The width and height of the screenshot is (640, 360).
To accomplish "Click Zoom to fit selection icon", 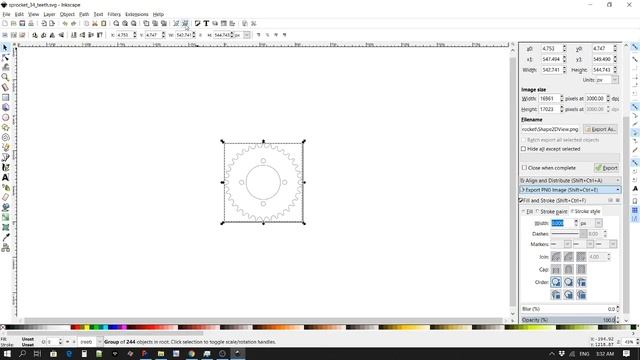I will pyautogui.click(x=116, y=24).
